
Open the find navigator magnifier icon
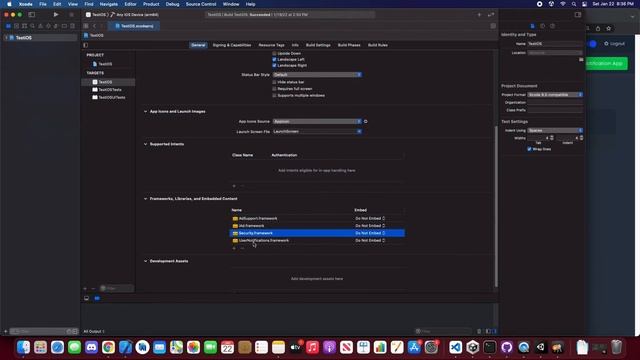[x=32, y=26]
